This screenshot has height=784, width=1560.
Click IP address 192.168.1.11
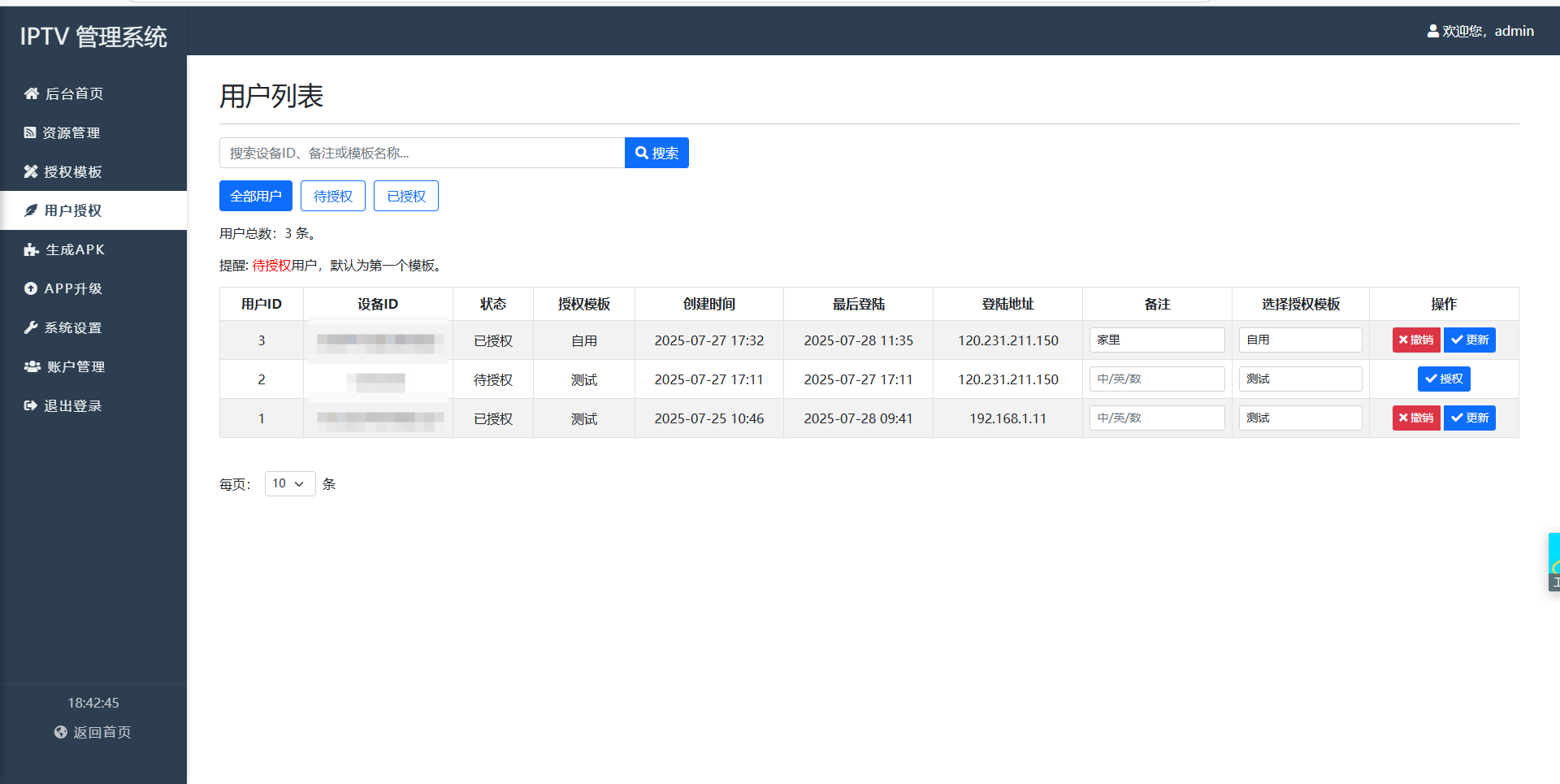tap(1007, 418)
